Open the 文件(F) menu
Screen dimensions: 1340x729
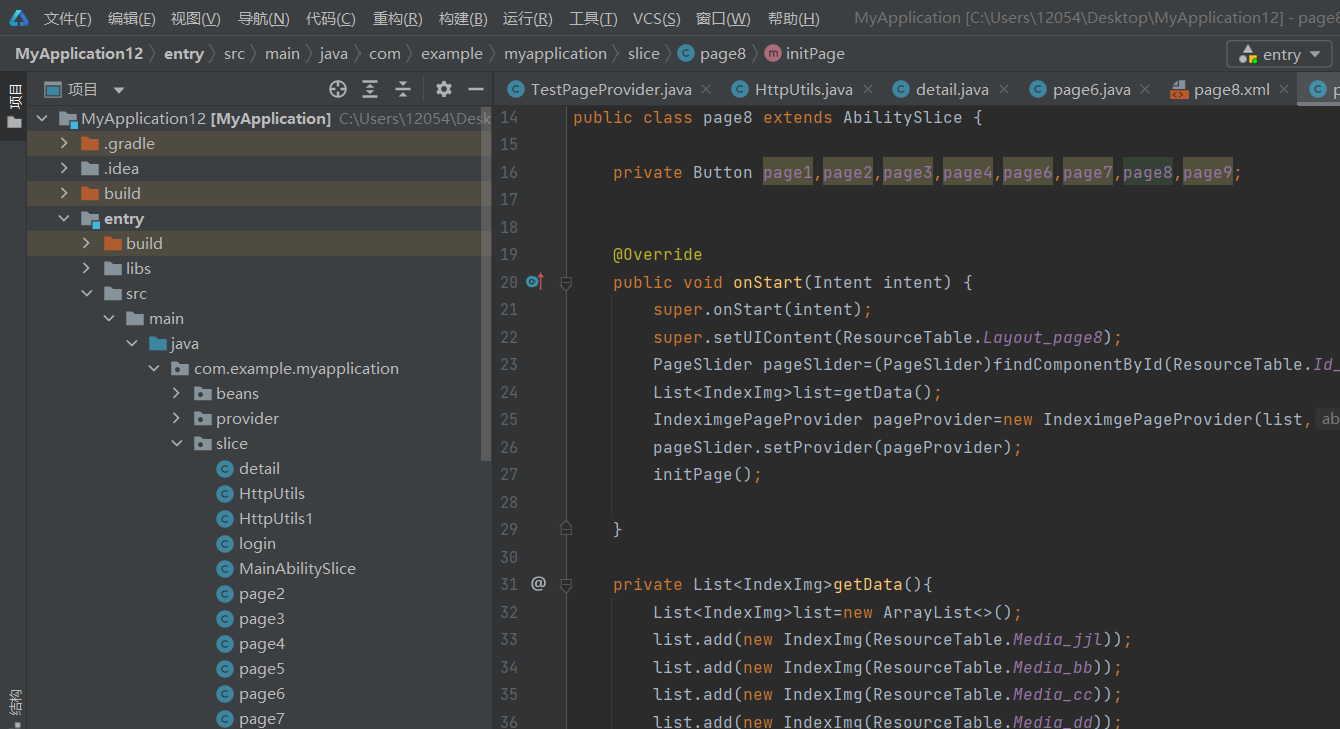coord(68,19)
